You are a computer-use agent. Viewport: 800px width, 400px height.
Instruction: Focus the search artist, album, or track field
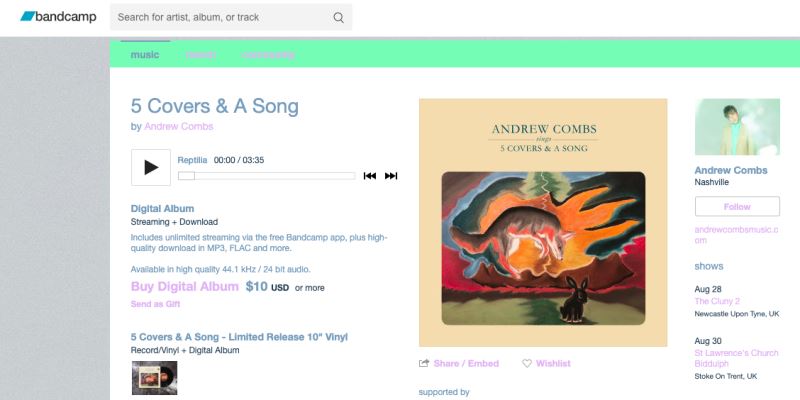pyautogui.click(x=231, y=17)
